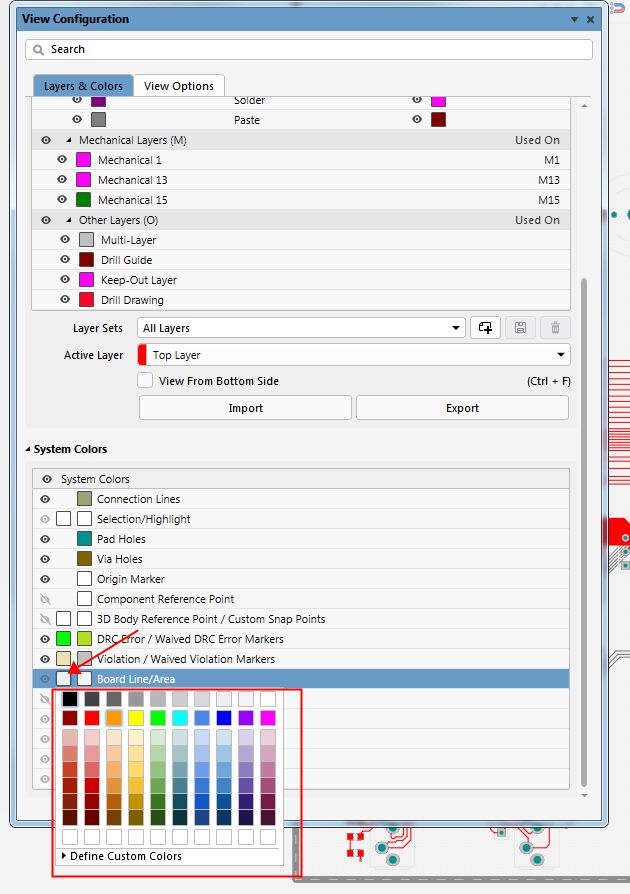Screen dimensions: 630x894
Task: Hide the Drill Guide layer
Action: [x=65, y=259]
